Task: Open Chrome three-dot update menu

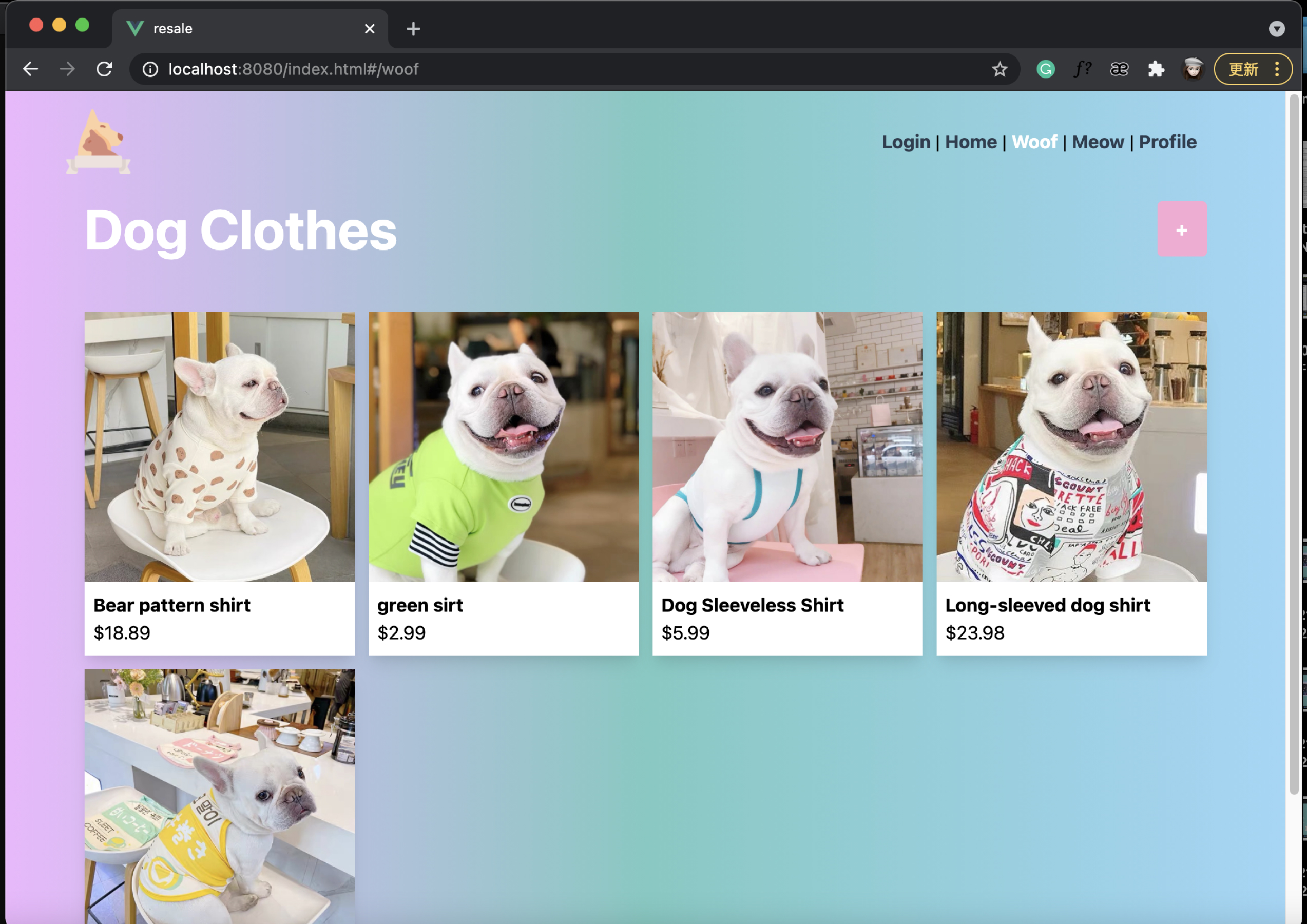Action: [x=1277, y=69]
